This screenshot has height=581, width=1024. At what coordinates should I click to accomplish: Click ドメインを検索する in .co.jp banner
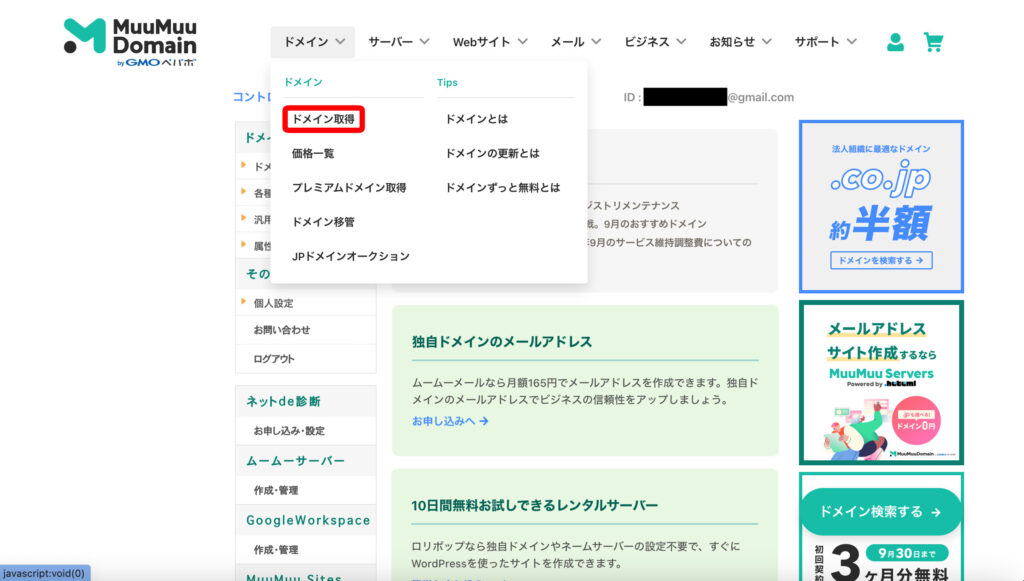click(881, 260)
